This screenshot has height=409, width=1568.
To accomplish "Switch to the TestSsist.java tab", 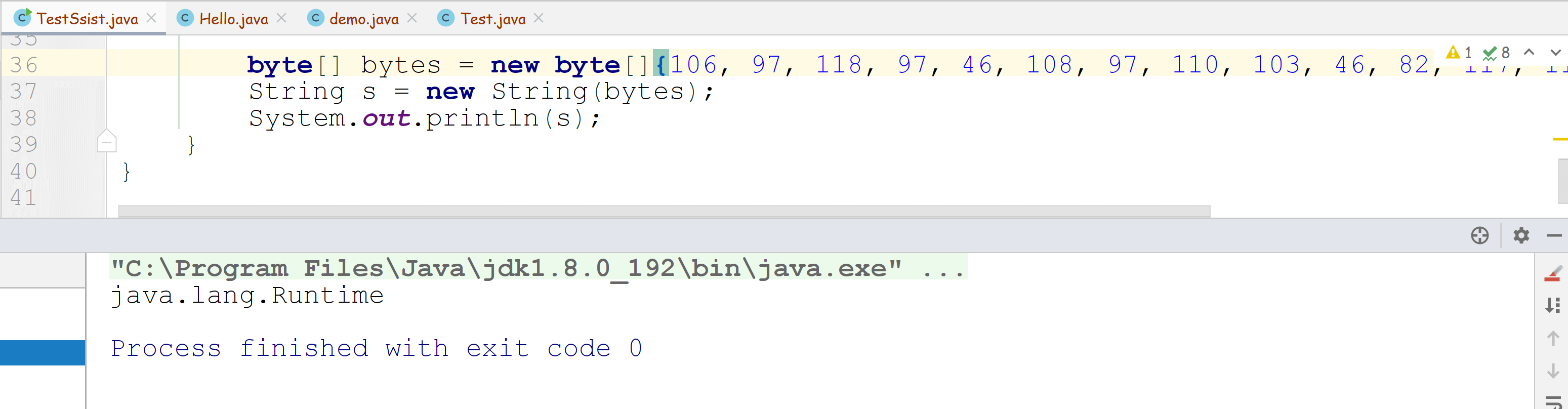I will click(86, 18).
